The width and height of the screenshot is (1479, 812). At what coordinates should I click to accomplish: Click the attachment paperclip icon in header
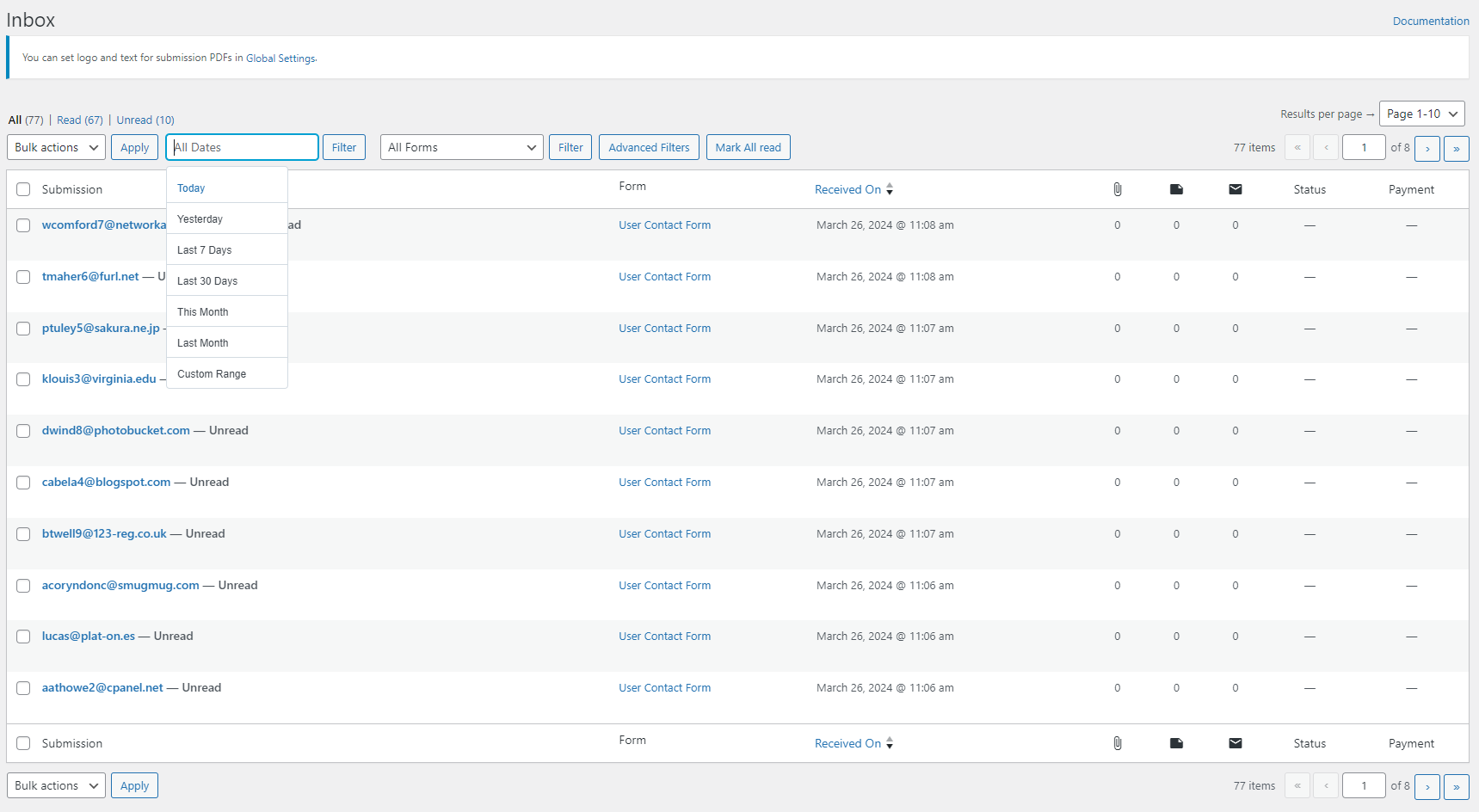tap(1117, 189)
